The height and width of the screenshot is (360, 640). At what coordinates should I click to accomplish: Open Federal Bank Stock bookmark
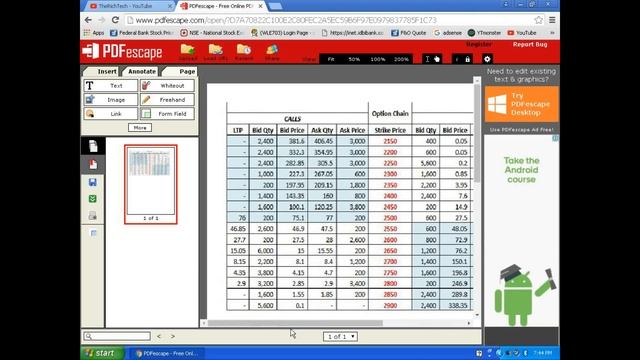(142, 33)
